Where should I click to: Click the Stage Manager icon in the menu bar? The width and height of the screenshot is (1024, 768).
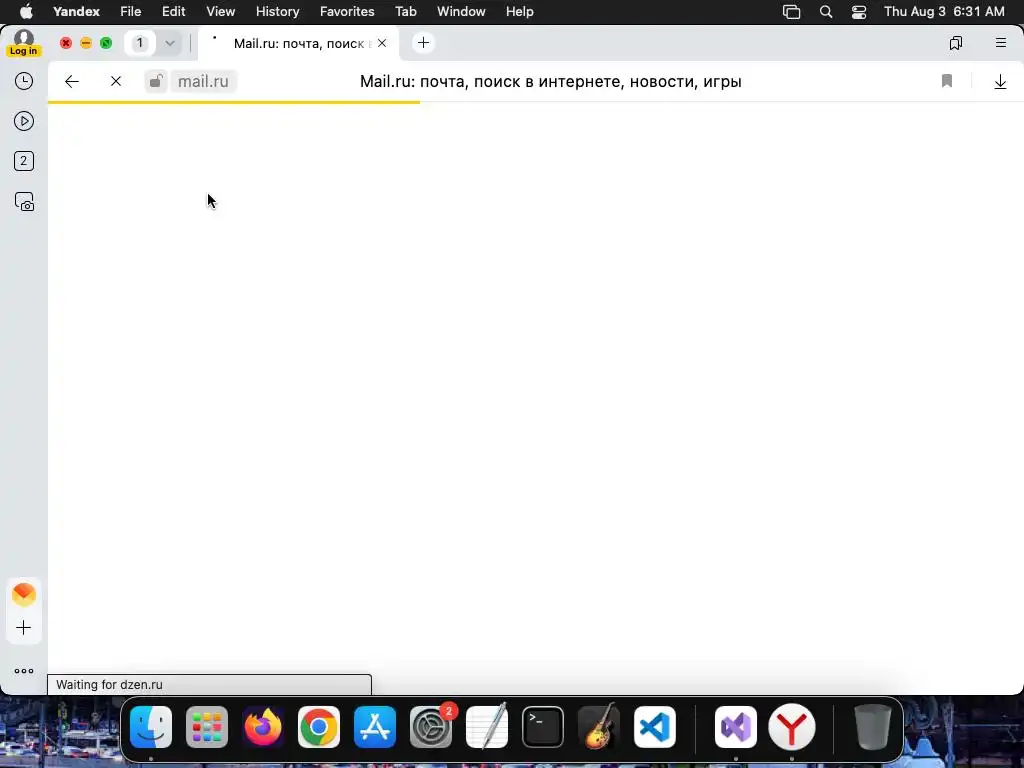[792, 12]
